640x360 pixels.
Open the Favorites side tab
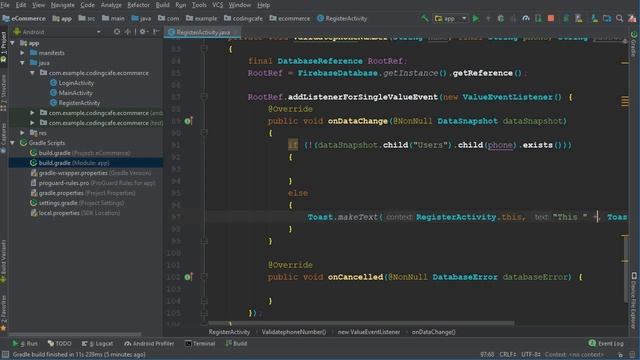pos(4,313)
